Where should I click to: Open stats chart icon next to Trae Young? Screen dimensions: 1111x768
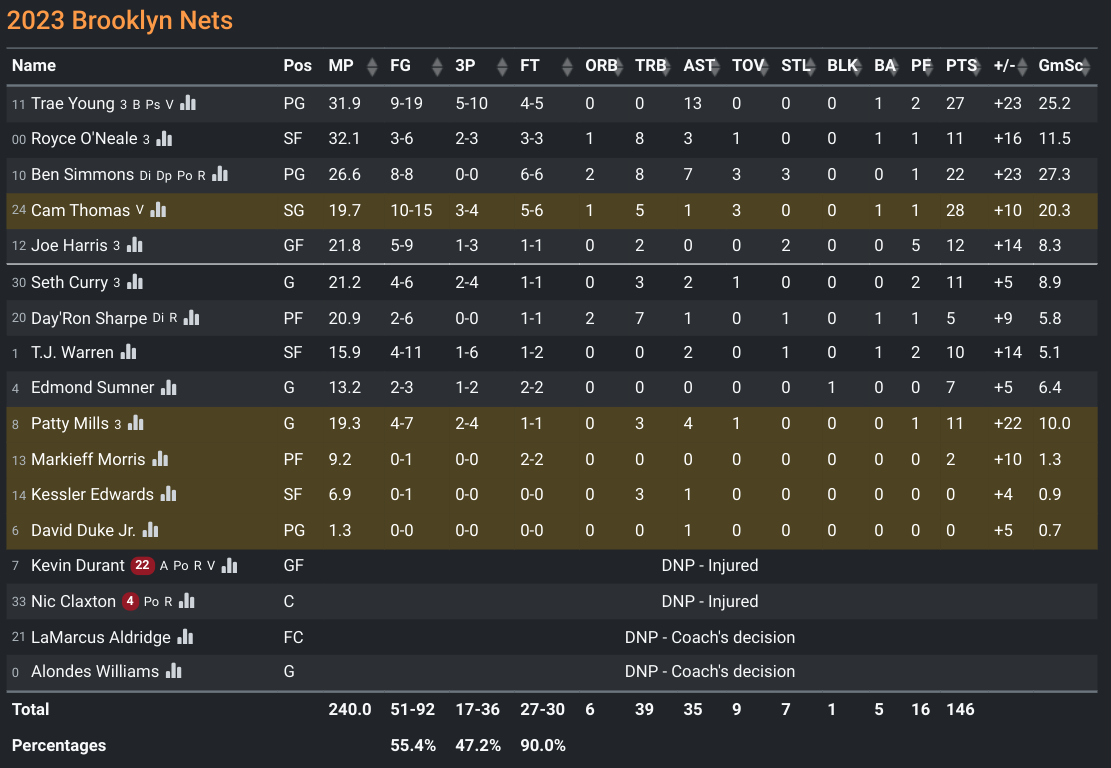coord(188,103)
